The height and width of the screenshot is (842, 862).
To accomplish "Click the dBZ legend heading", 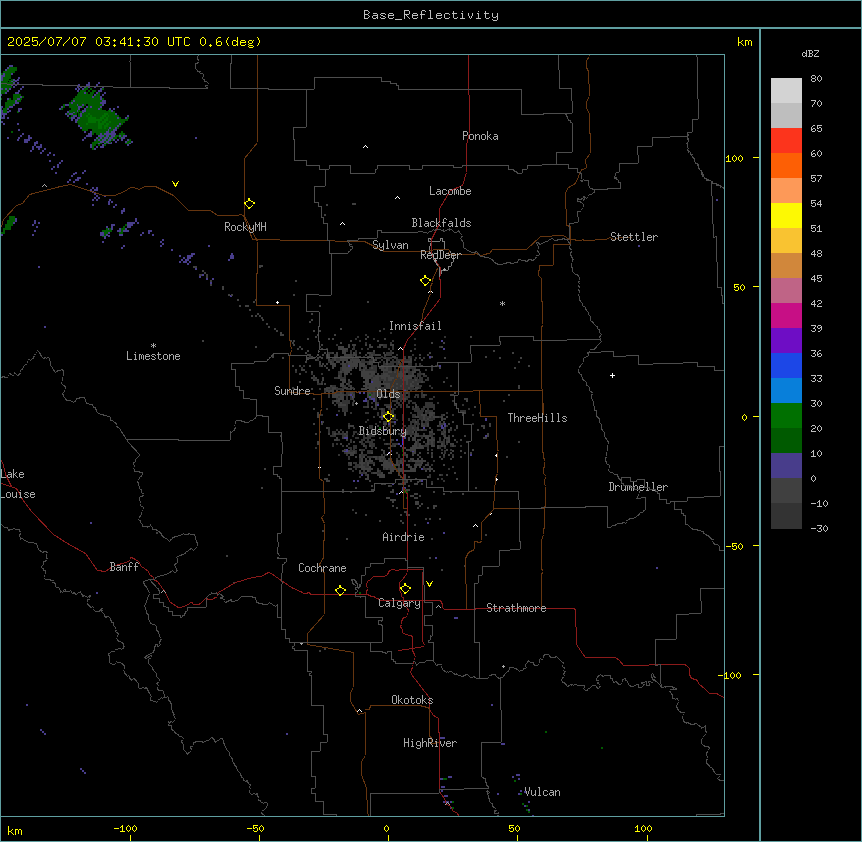I will pos(810,54).
